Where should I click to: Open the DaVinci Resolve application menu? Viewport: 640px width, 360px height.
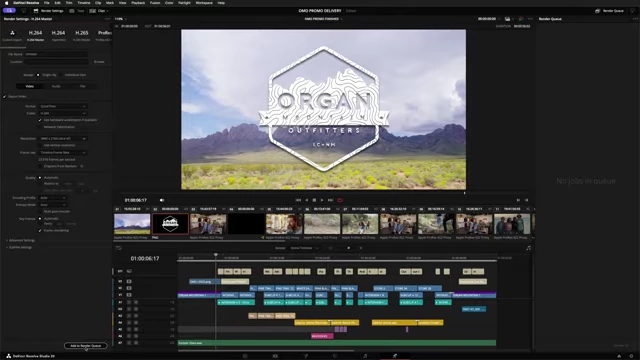[26, 3]
